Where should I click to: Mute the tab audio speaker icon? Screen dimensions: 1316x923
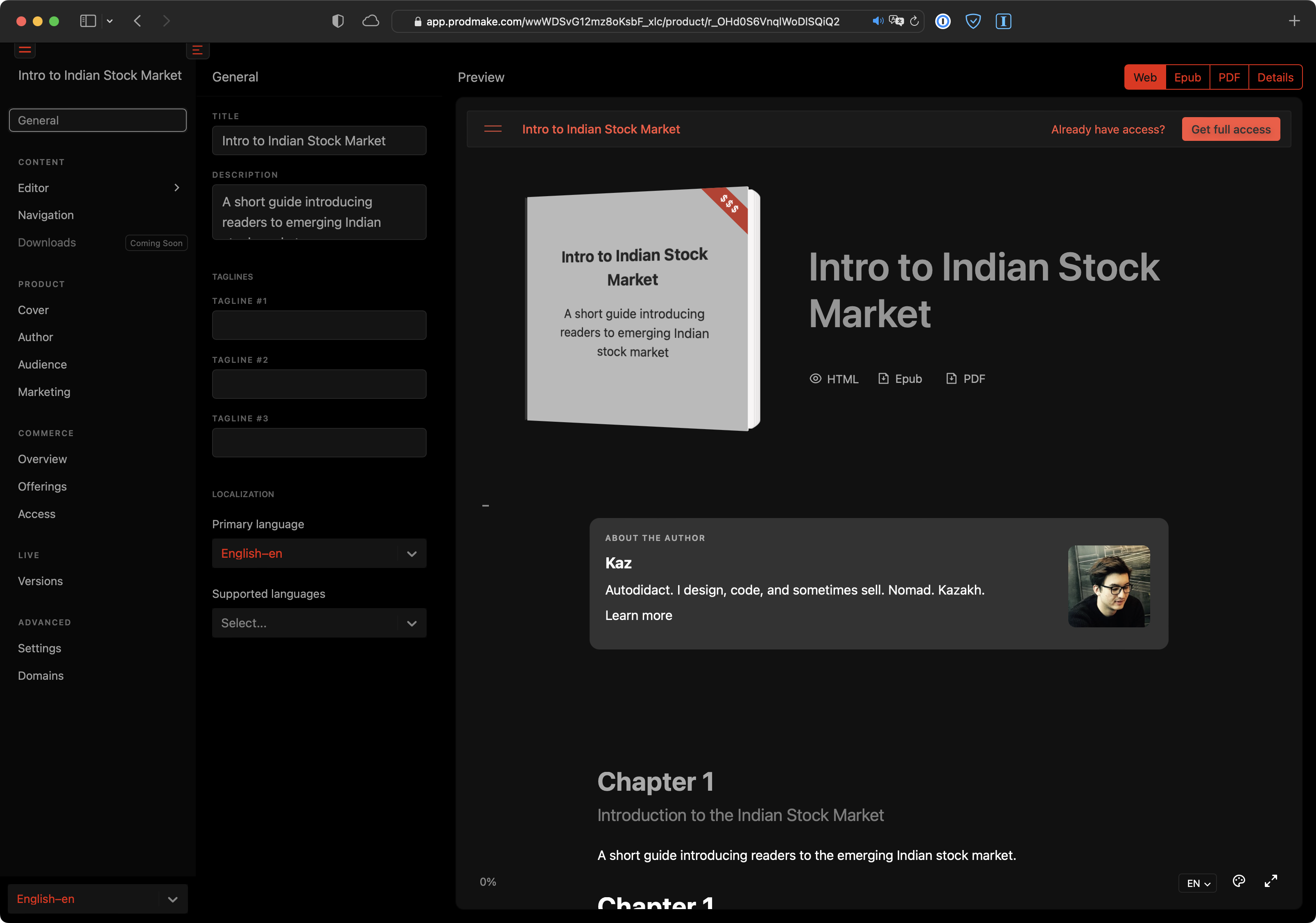[877, 21]
